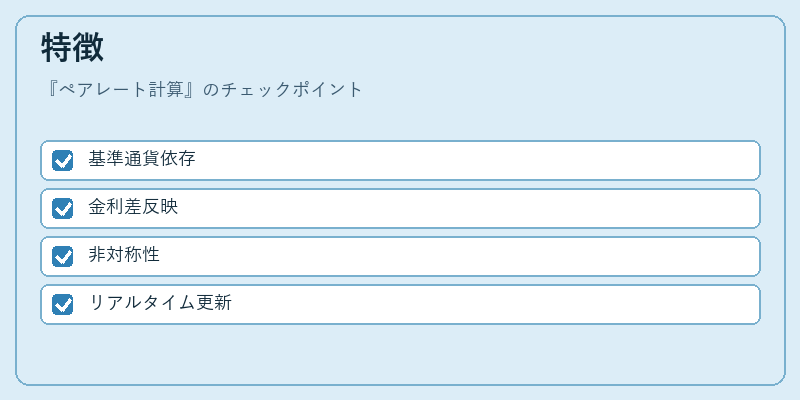Toggle the 金利差反映 checkbox
The image size is (800, 400).
62,208
